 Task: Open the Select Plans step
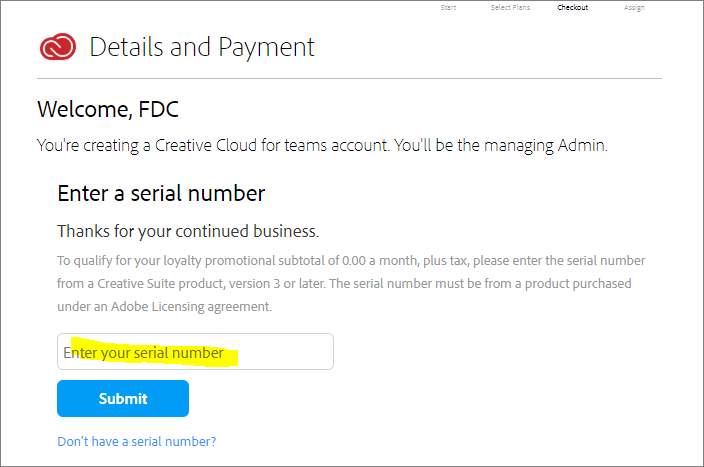[x=510, y=8]
